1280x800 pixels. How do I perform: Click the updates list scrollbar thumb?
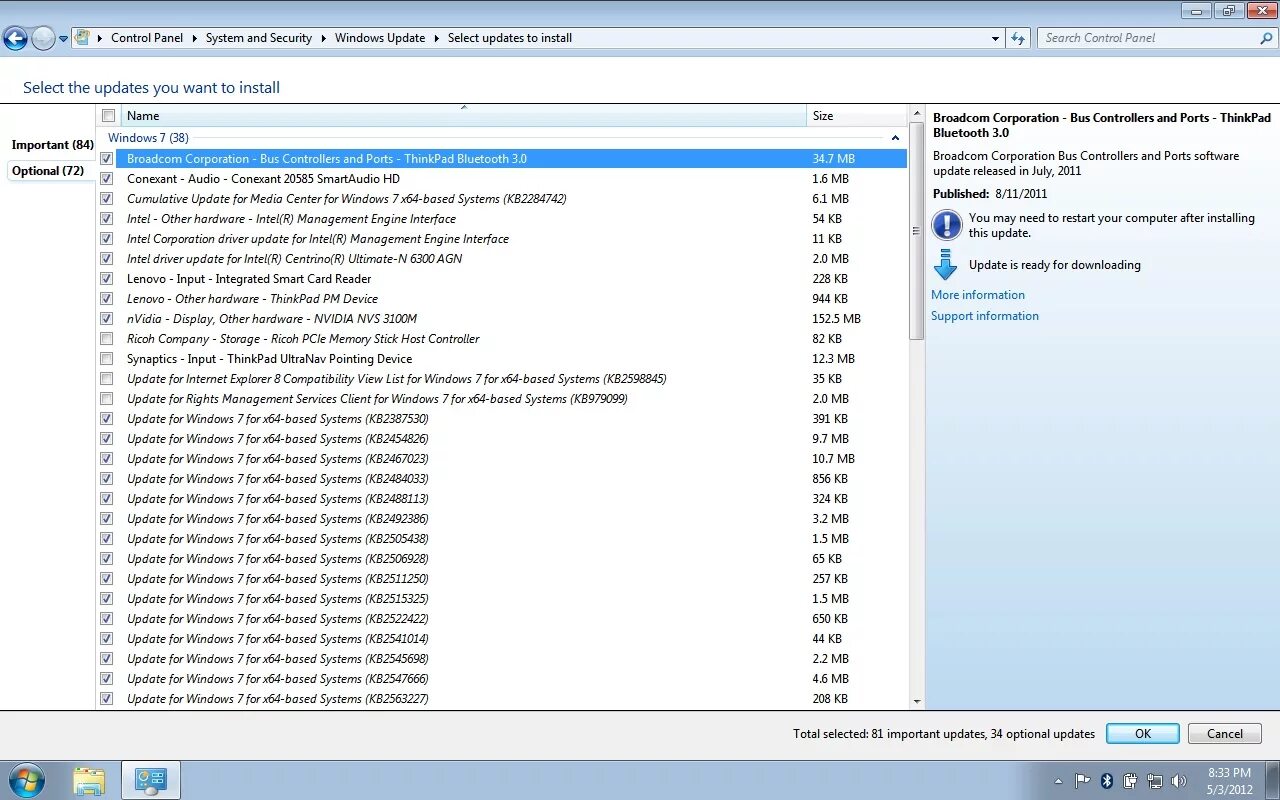[917, 229]
